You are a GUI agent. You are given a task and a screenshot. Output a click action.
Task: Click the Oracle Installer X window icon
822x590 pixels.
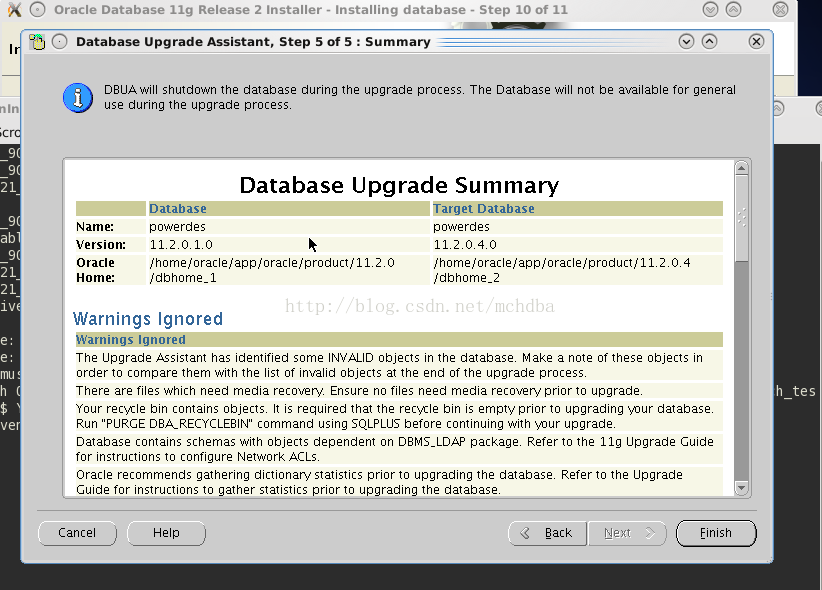14,10
